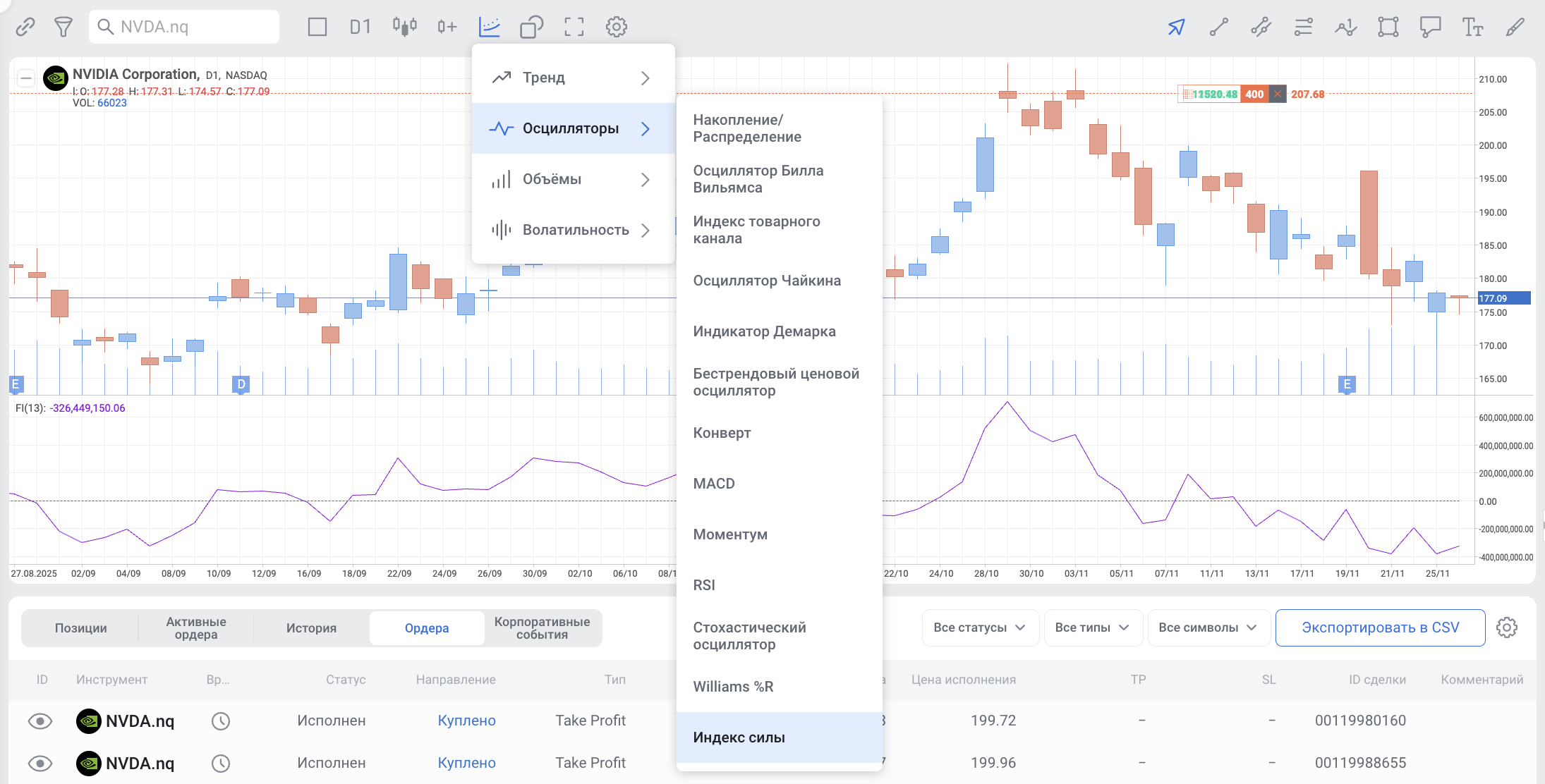Open the filter funnel icon
The width and height of the screenshot is (1545, 784).
pos(63,27)
